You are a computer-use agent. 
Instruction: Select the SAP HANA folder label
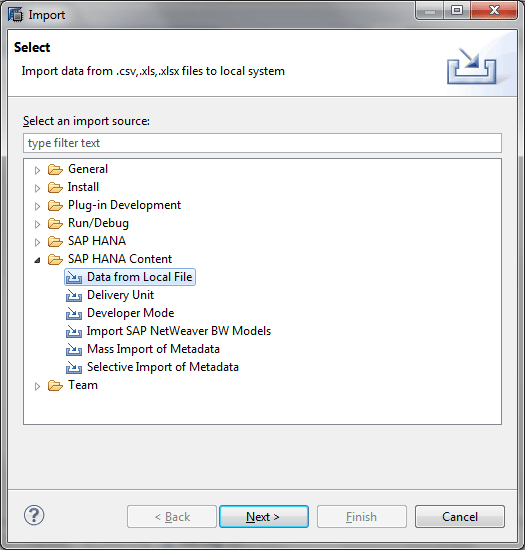[97, 241]
